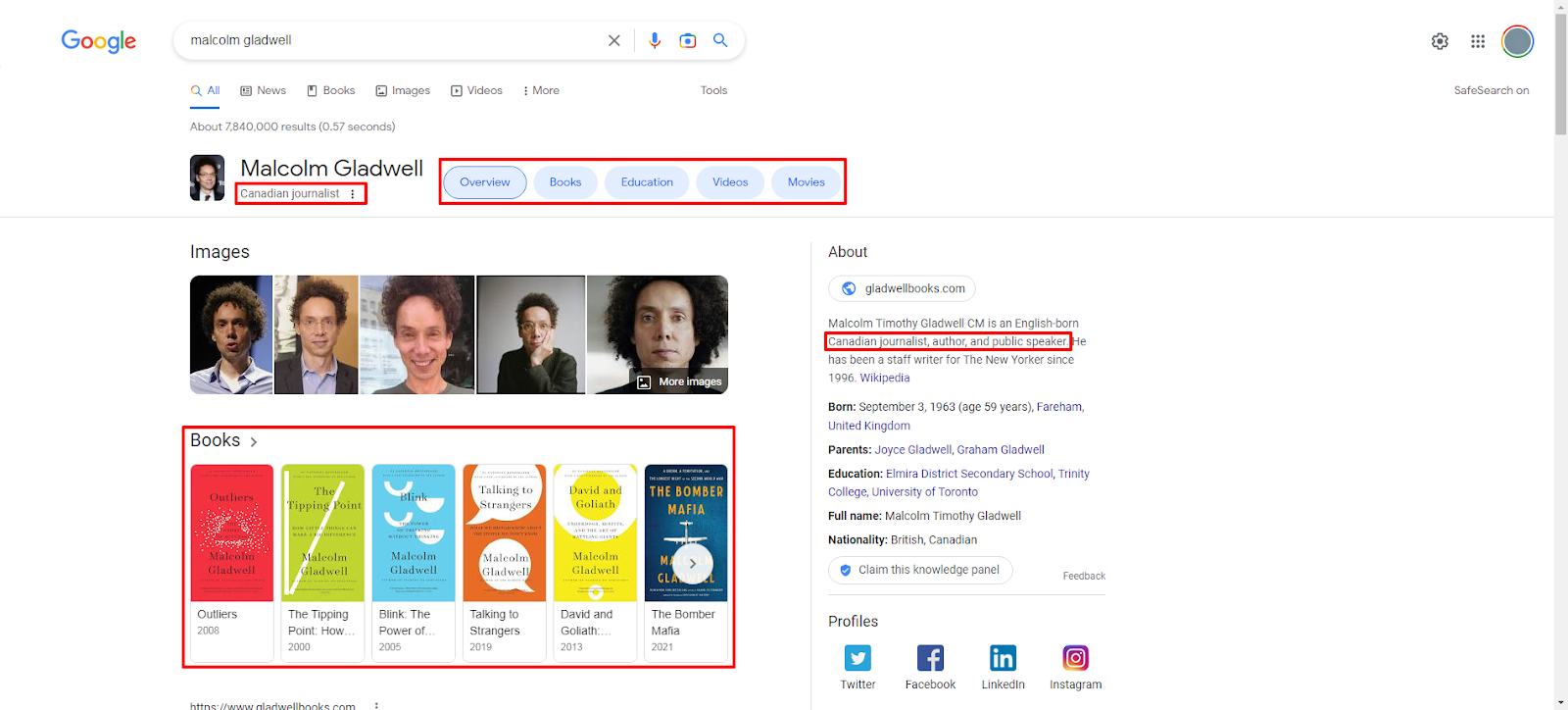
Task: Start voice search with microphone icon
Action: [655, 40]
